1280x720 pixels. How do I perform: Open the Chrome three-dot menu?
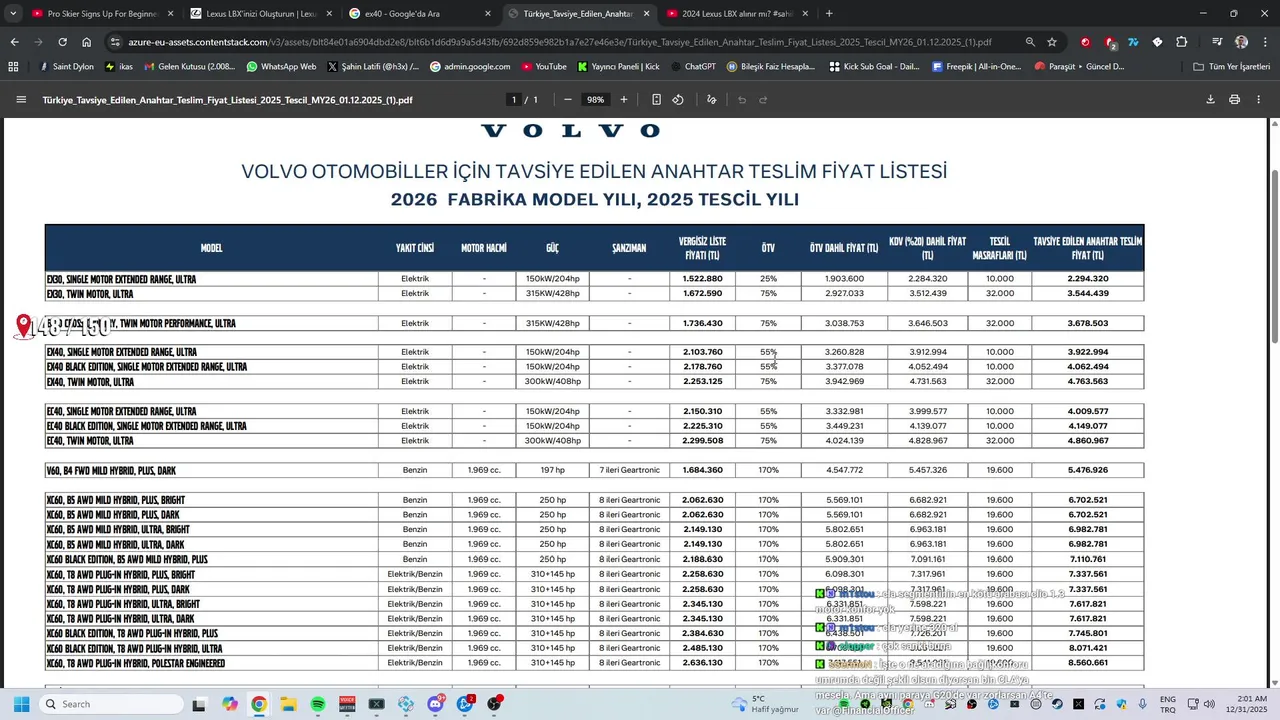[x=1264, y=42]
